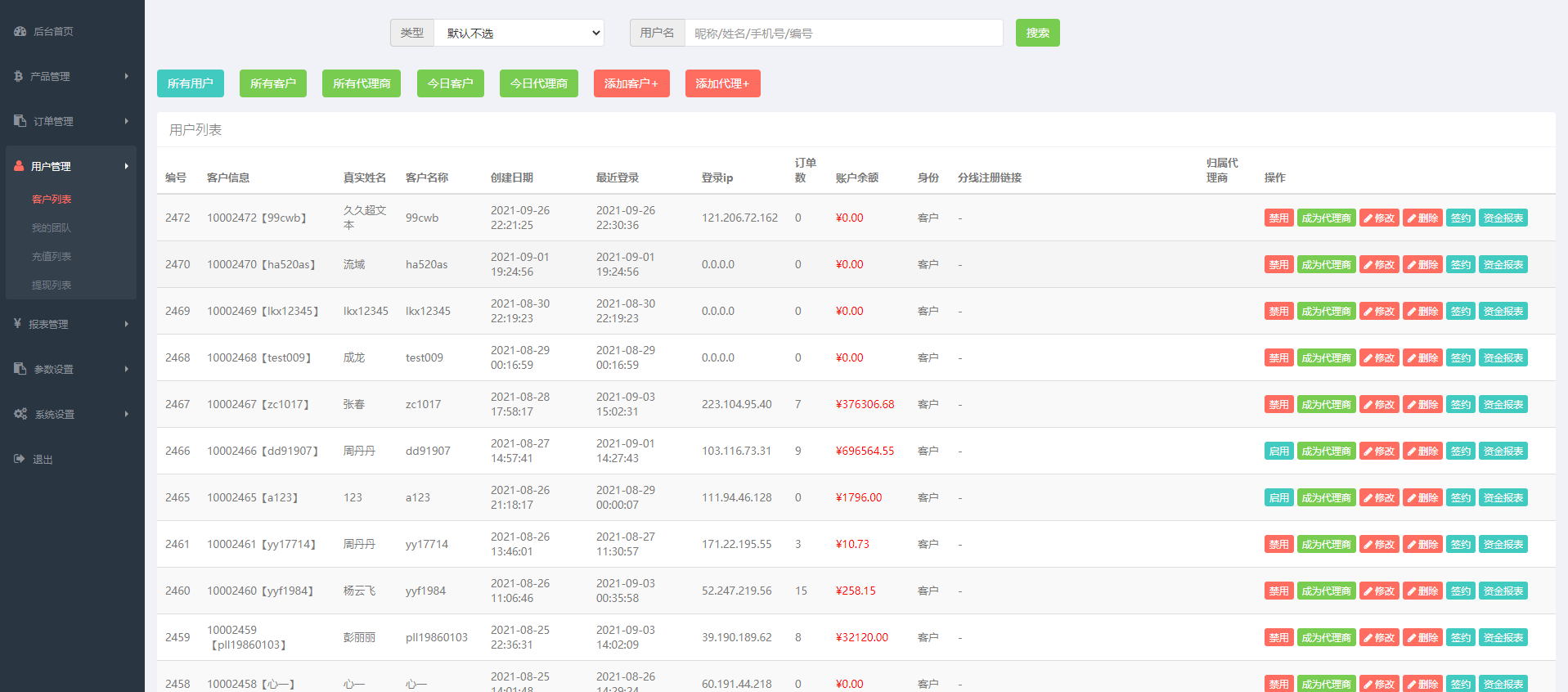The height and width of the screenshot is (692, 1568).
Task: Expand the 产品管理 menu arrow
Action: [x=126, y=76]
